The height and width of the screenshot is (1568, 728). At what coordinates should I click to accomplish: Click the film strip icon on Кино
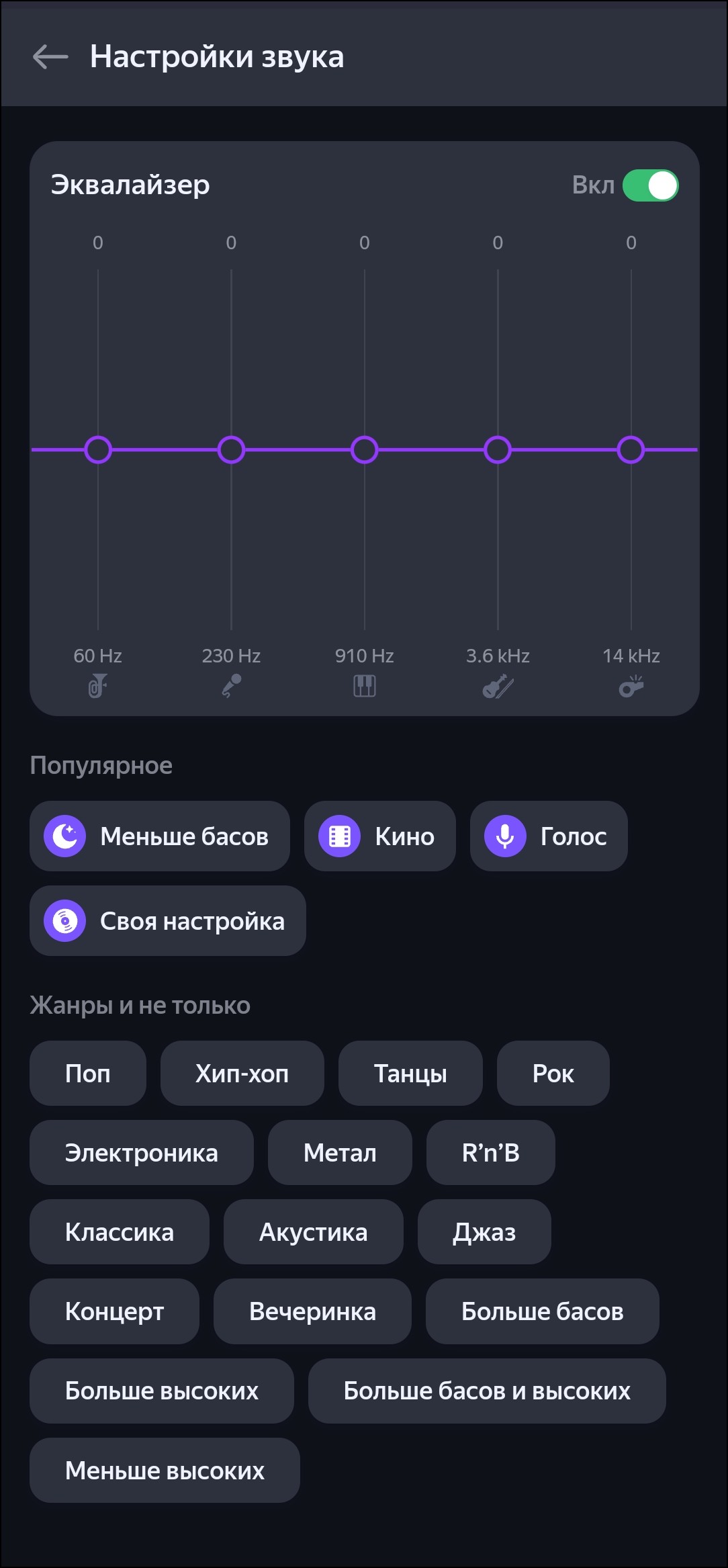[340, 836]
